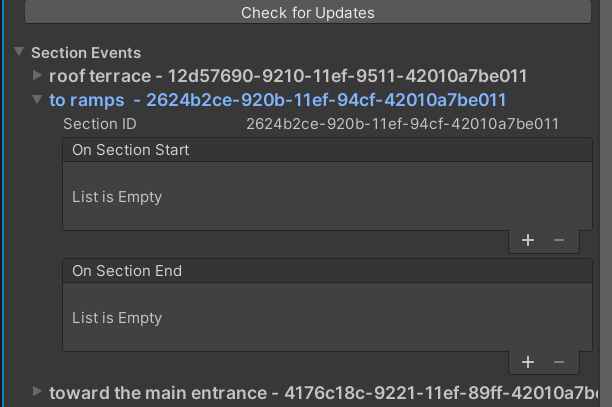Remove a listener from On Section End

[x=559, y=362]
